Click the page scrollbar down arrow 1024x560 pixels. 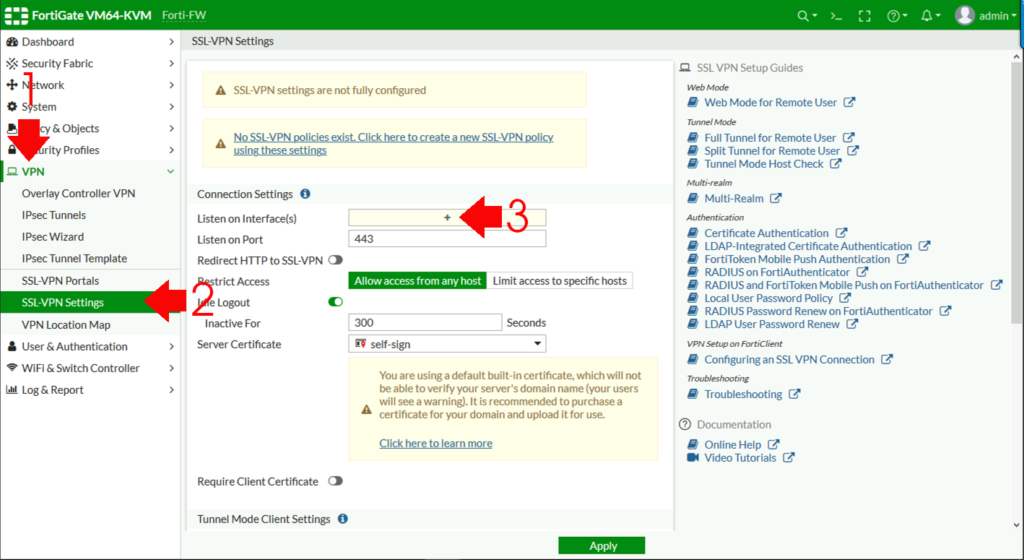pyautogui.click(x=1016, y=525)
